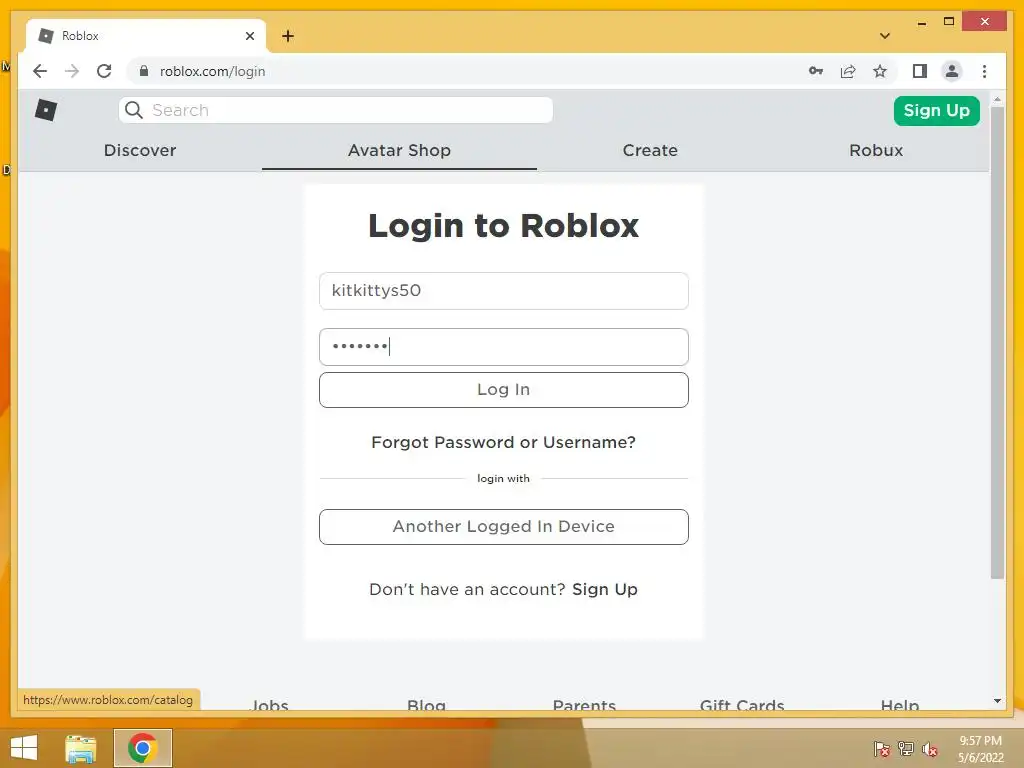Minimize the Chrome window
This screenshot has height=768, width=1024.
(x=921, y=22)
